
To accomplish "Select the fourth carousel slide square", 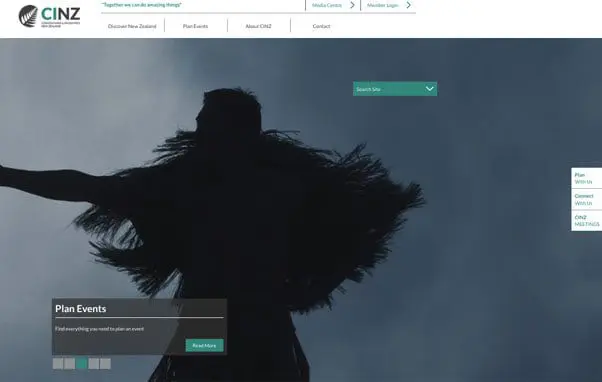I will pos(94,364).
